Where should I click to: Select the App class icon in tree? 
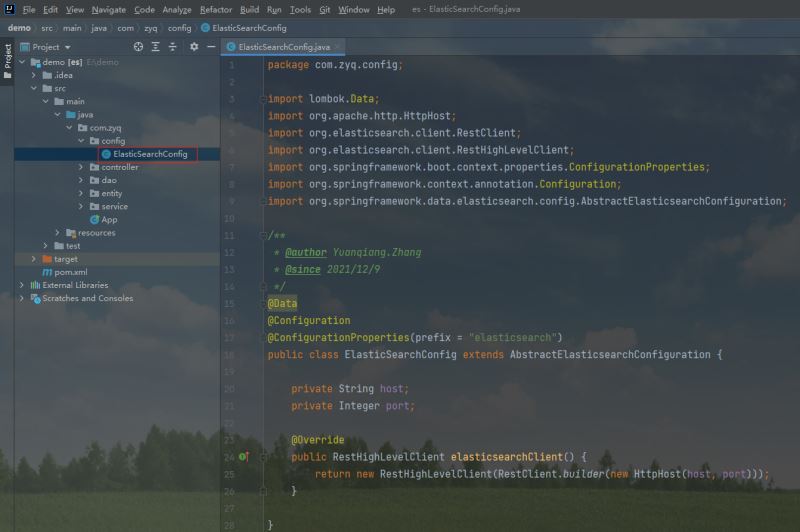point(94,219)
